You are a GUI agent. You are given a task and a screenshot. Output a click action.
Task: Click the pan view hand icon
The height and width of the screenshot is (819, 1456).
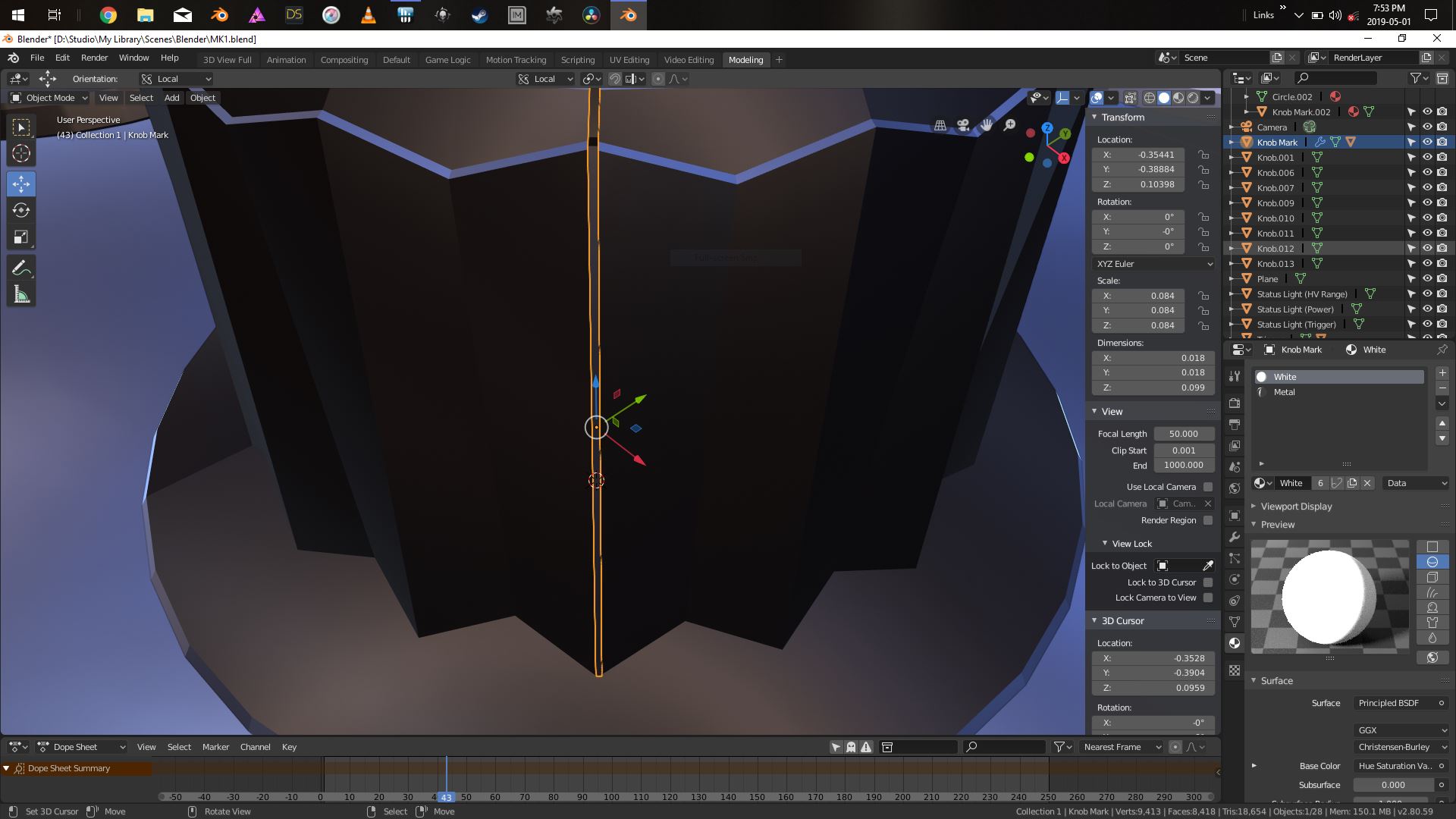987,125
